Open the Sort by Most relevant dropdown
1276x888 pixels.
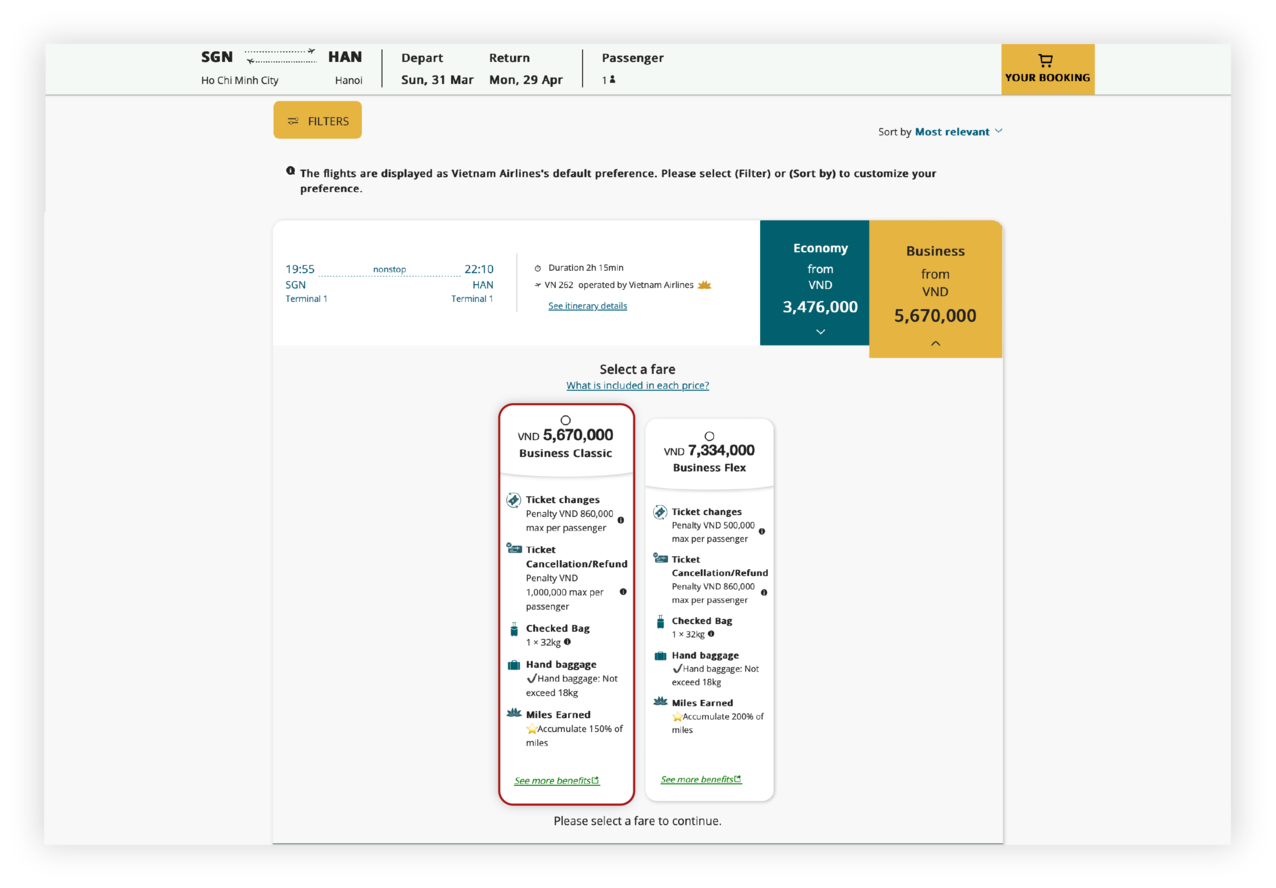957,132
